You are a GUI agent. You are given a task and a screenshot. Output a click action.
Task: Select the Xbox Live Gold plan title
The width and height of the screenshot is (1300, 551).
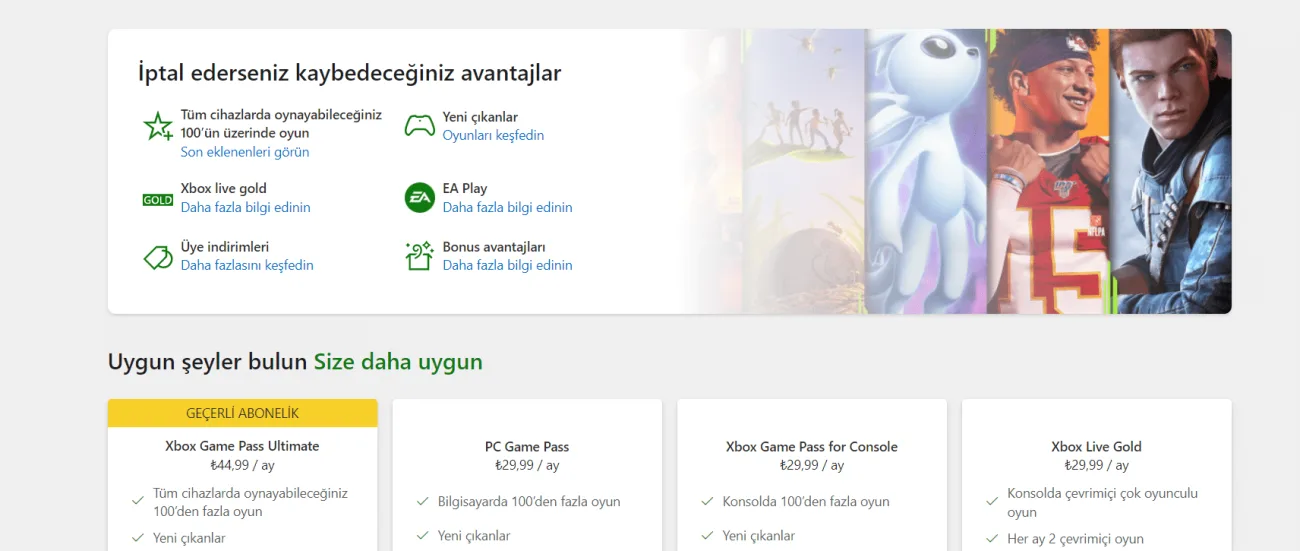pos(1096,447)
